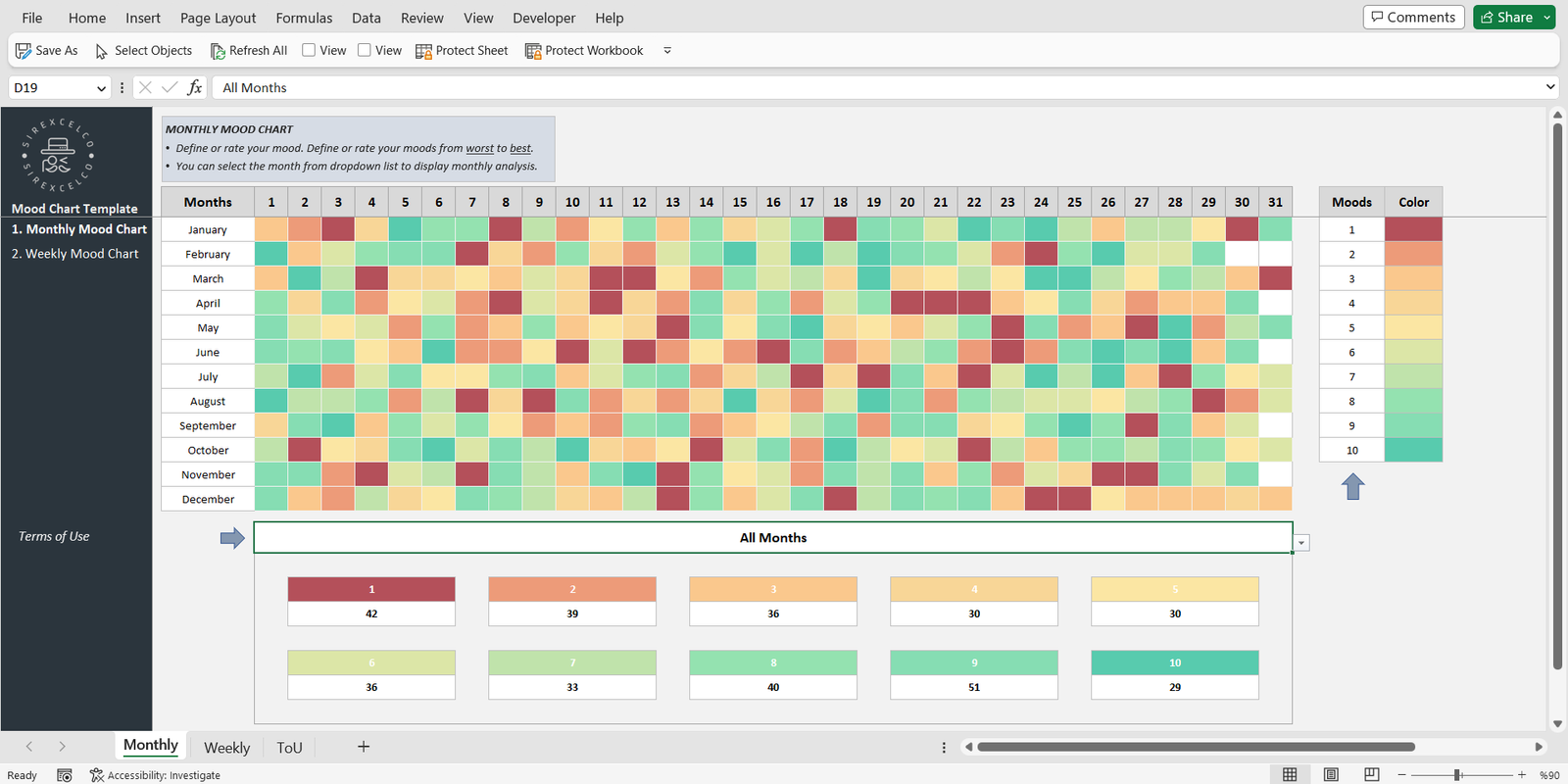Expand the Name Box dropdown for D19
1568x784 pixels.
[101, 88]
